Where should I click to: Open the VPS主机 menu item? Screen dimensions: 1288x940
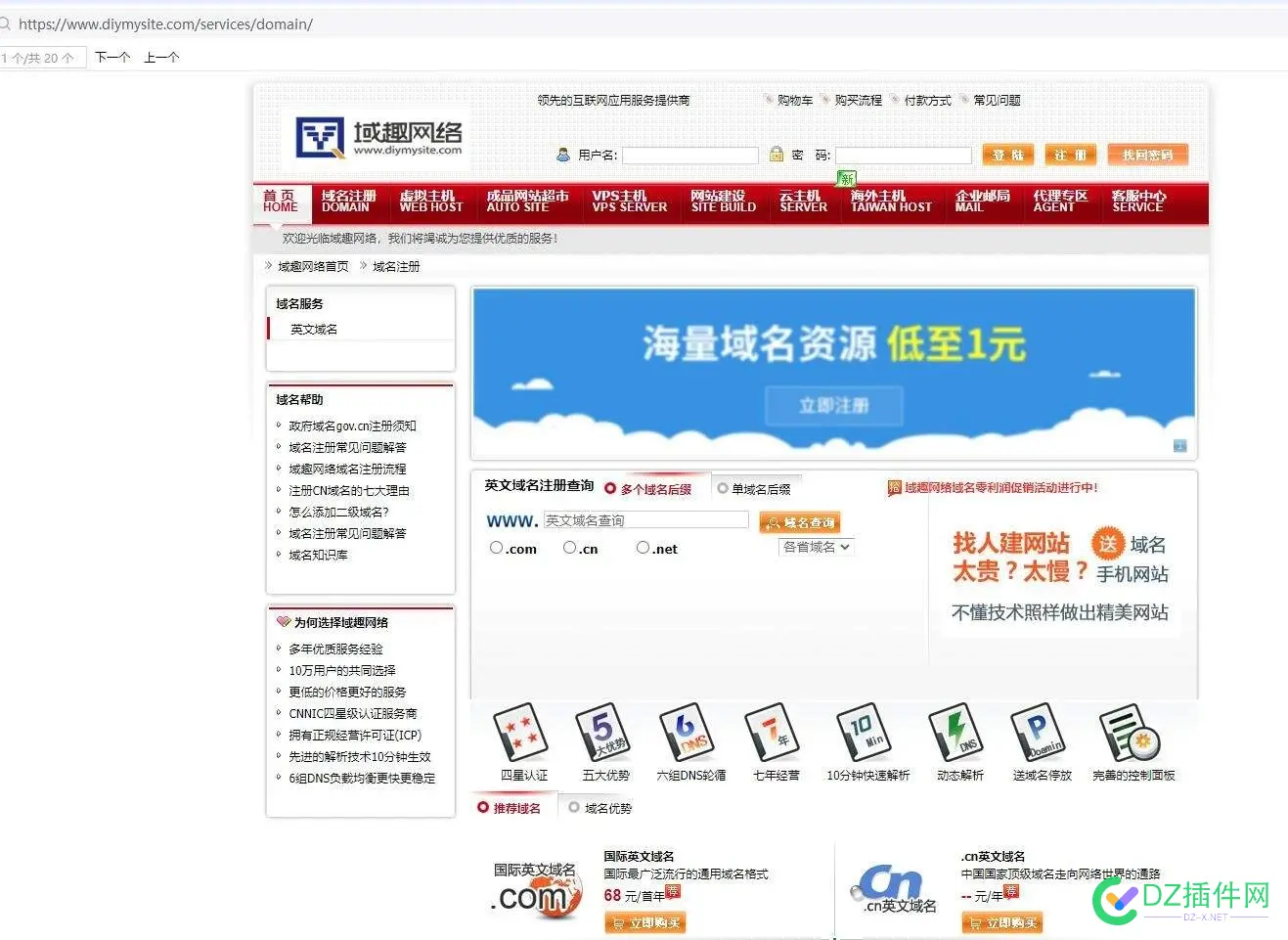point(629,201)
